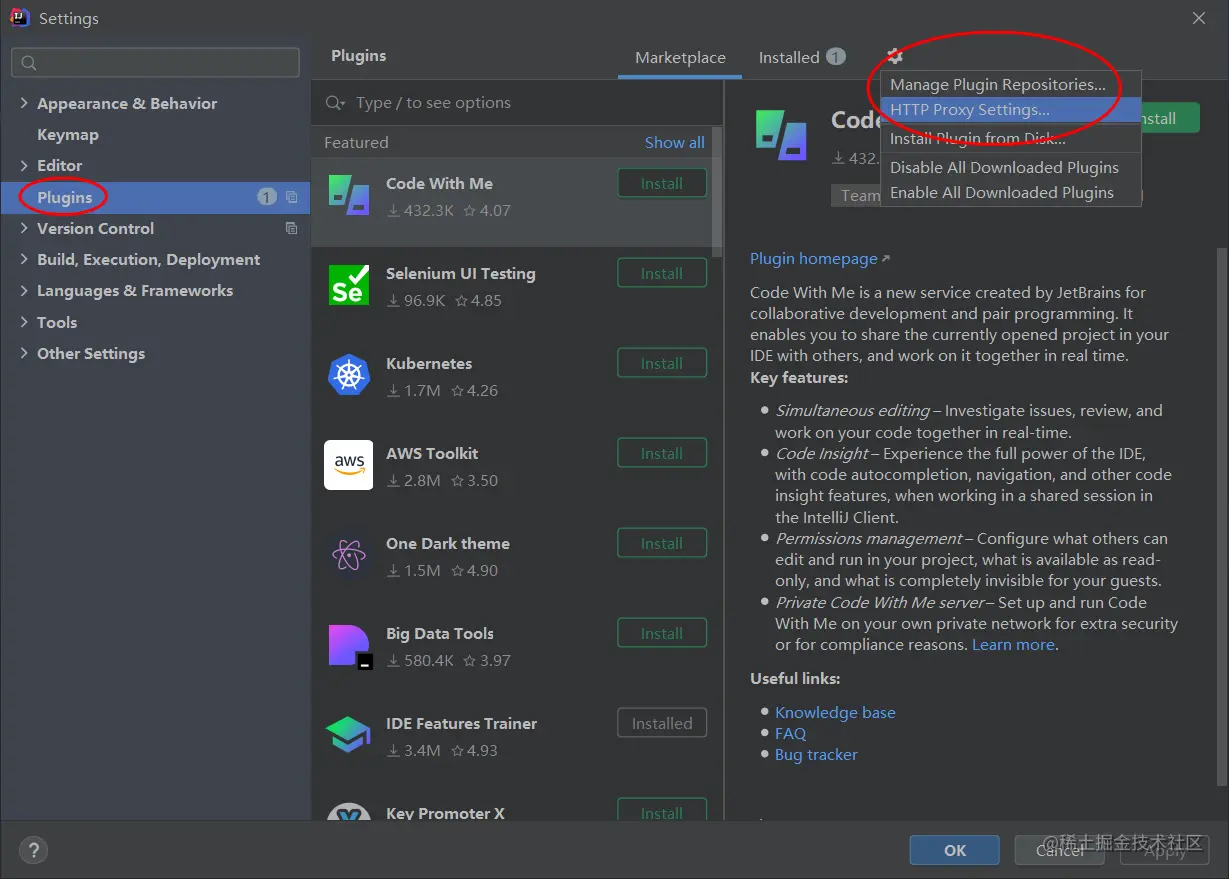Open the Bug tracker link
1229x879 pixels.
coord(816,755)
